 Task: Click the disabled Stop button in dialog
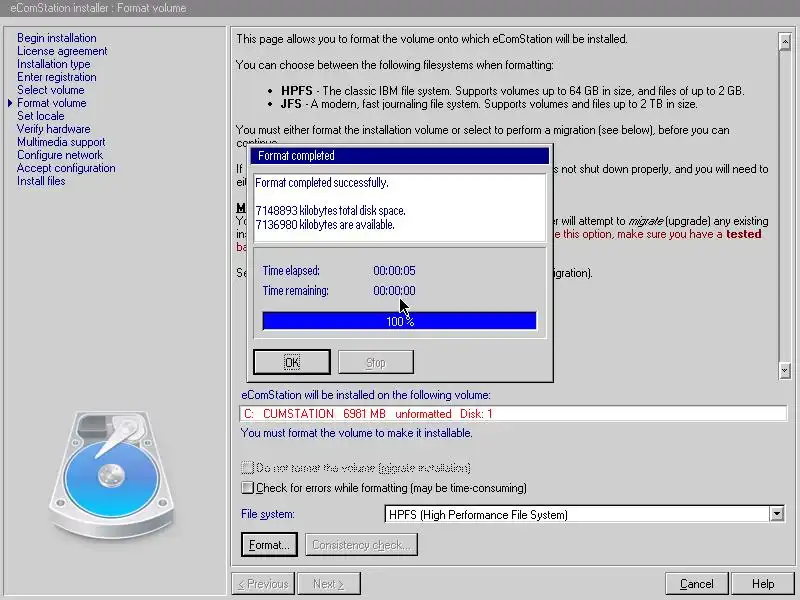tap(376, 362)
